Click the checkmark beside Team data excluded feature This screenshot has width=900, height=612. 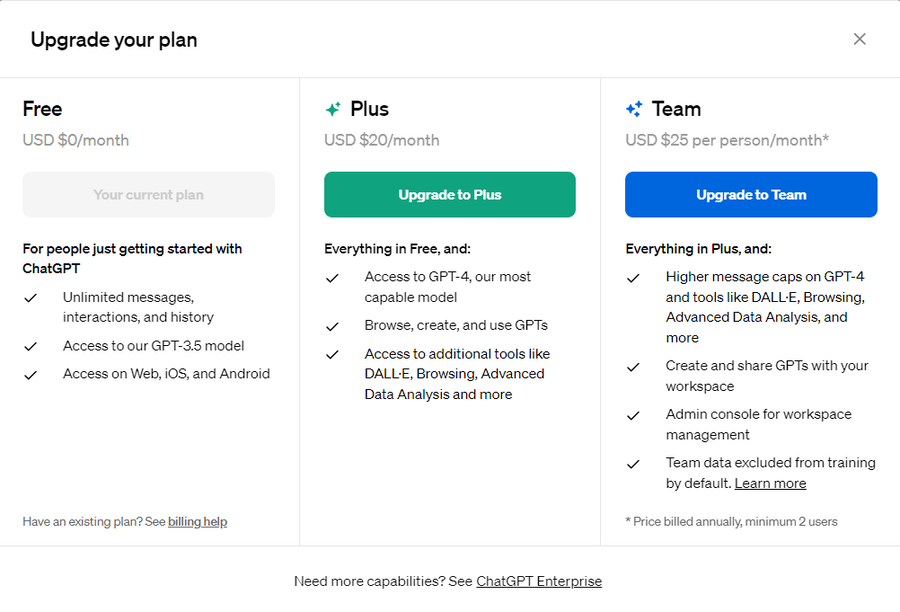(x=634, y=462)
